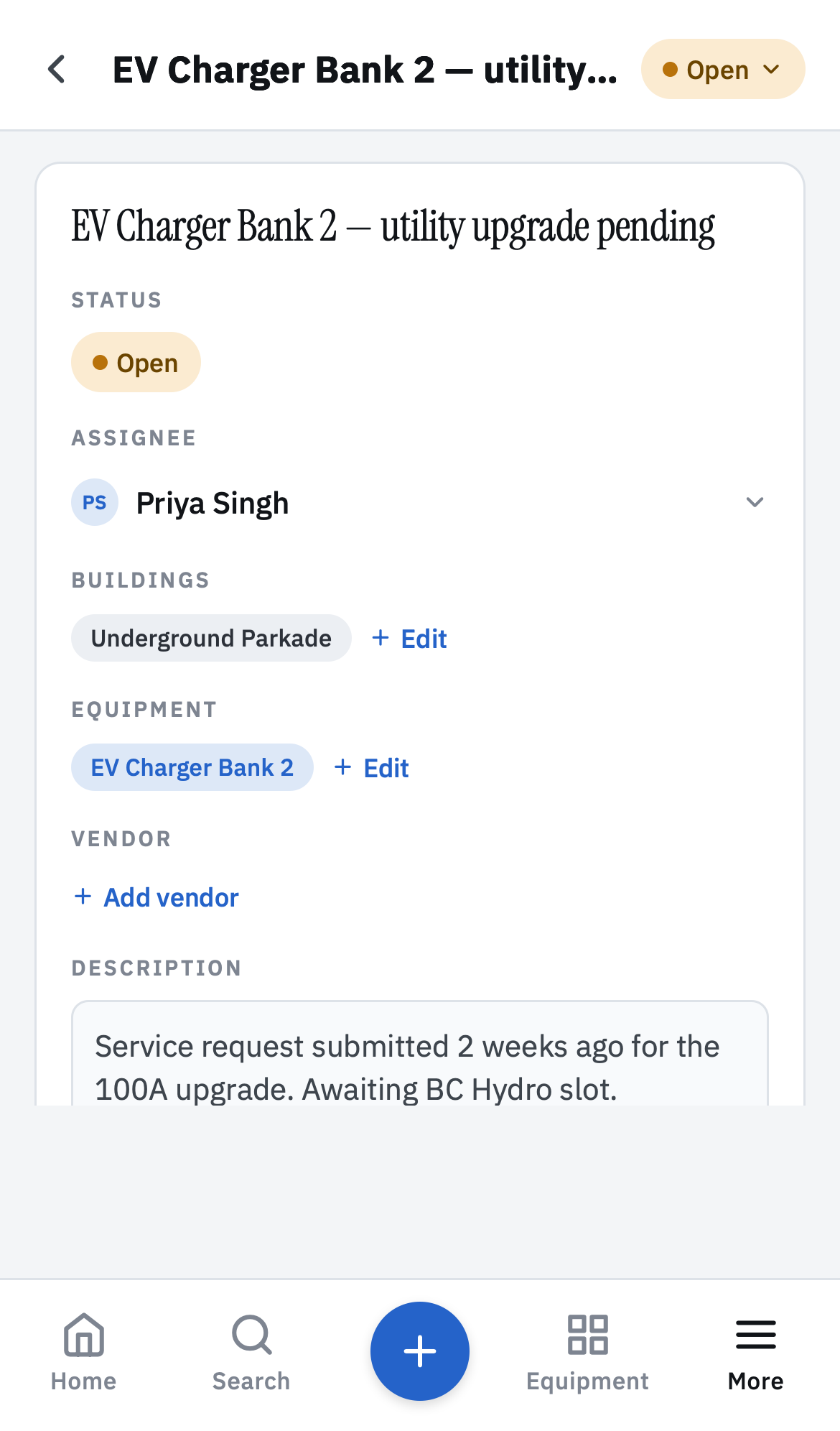Expand the Priya Singh assignee selector
The image size is (840, 1431).
tap(420, 503)
